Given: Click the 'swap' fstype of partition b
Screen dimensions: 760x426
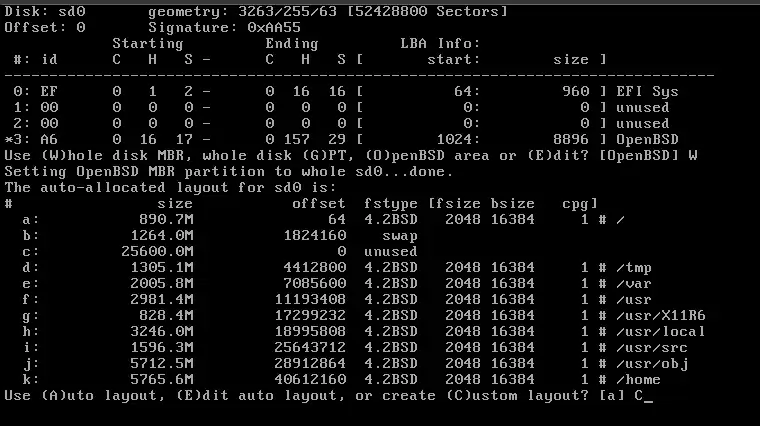Looking at the screenshot, I should (x=400, y=235).
